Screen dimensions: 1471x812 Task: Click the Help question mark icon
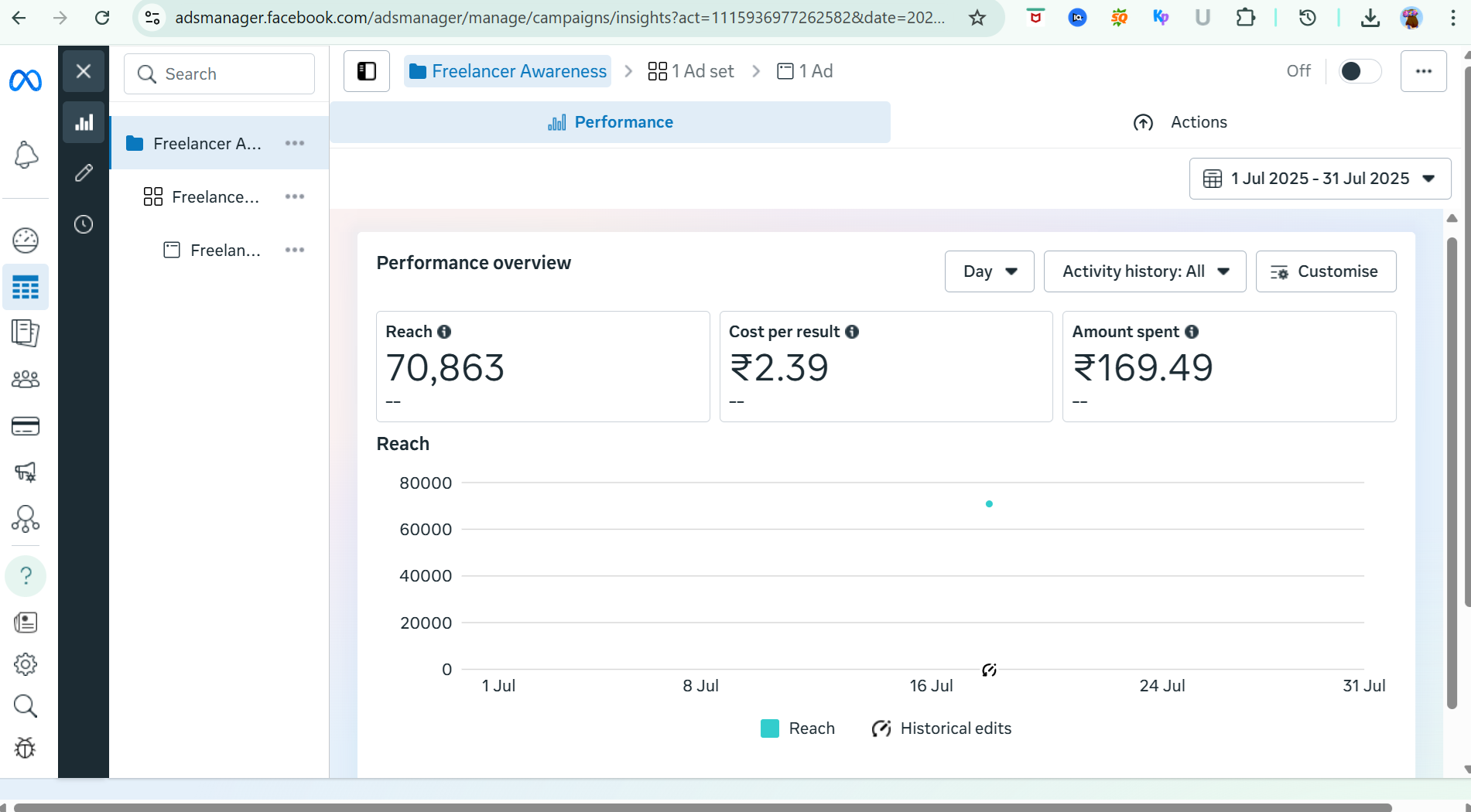click(x=26, y=576)
